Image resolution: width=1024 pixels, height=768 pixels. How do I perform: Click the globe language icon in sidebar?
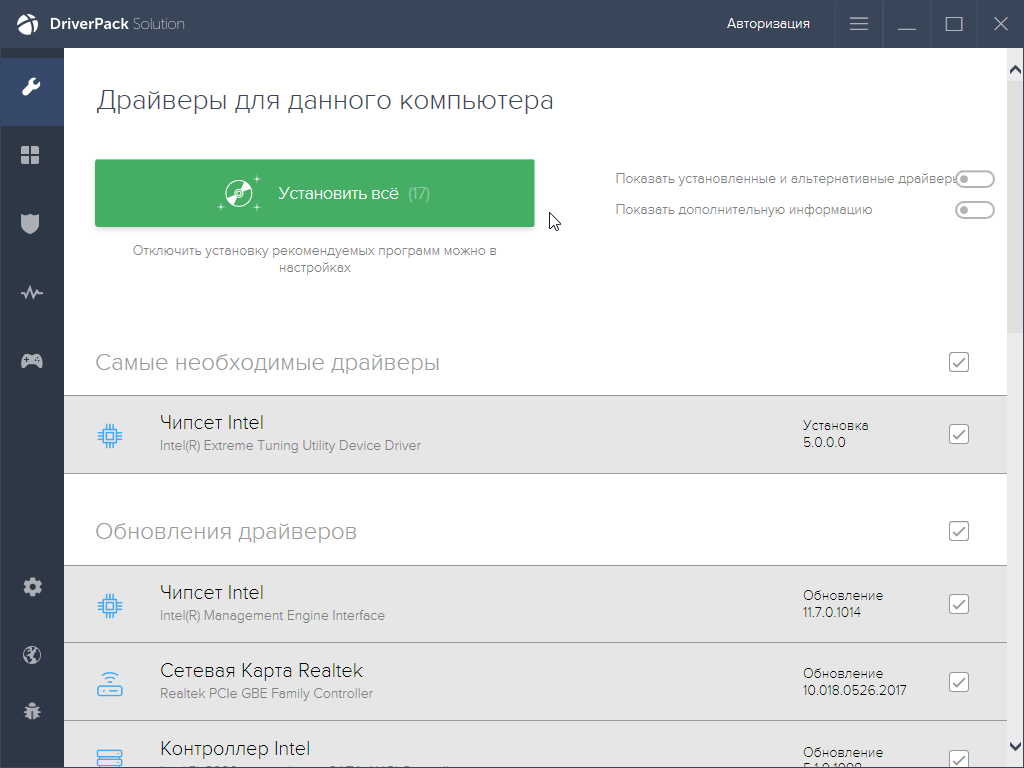coord(32,655)
